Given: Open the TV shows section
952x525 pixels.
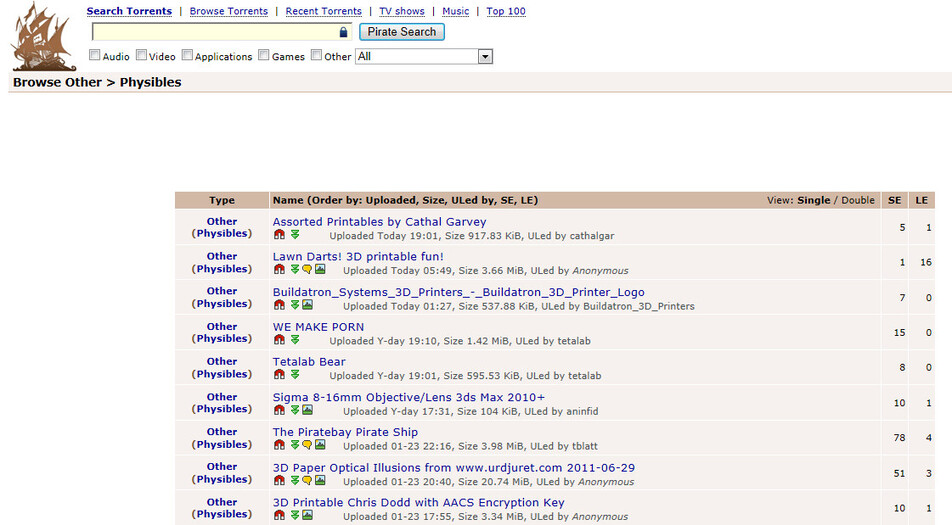Looking at the screenshot, I should [x=402, y=11].
